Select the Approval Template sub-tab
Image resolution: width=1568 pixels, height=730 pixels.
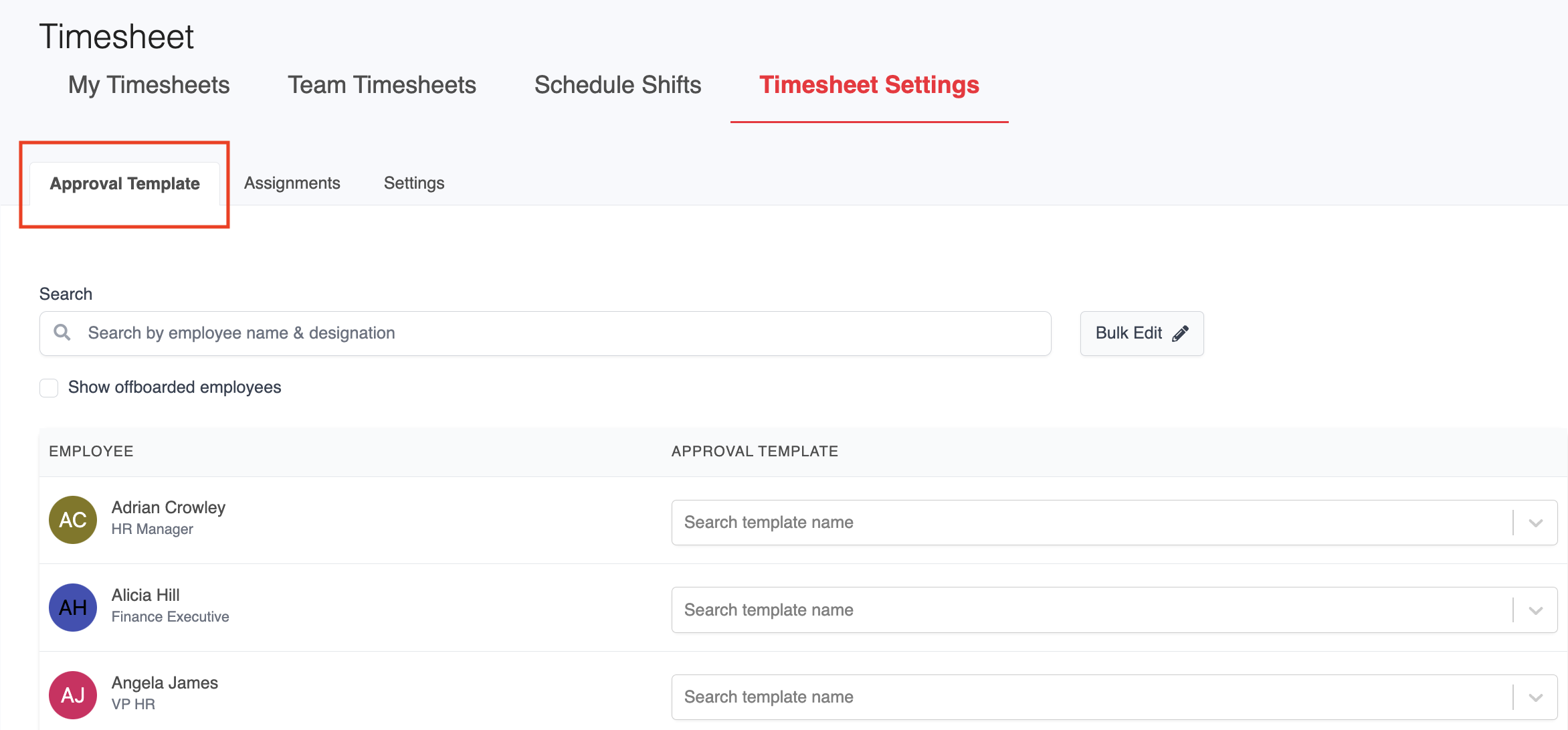point(125,183)
